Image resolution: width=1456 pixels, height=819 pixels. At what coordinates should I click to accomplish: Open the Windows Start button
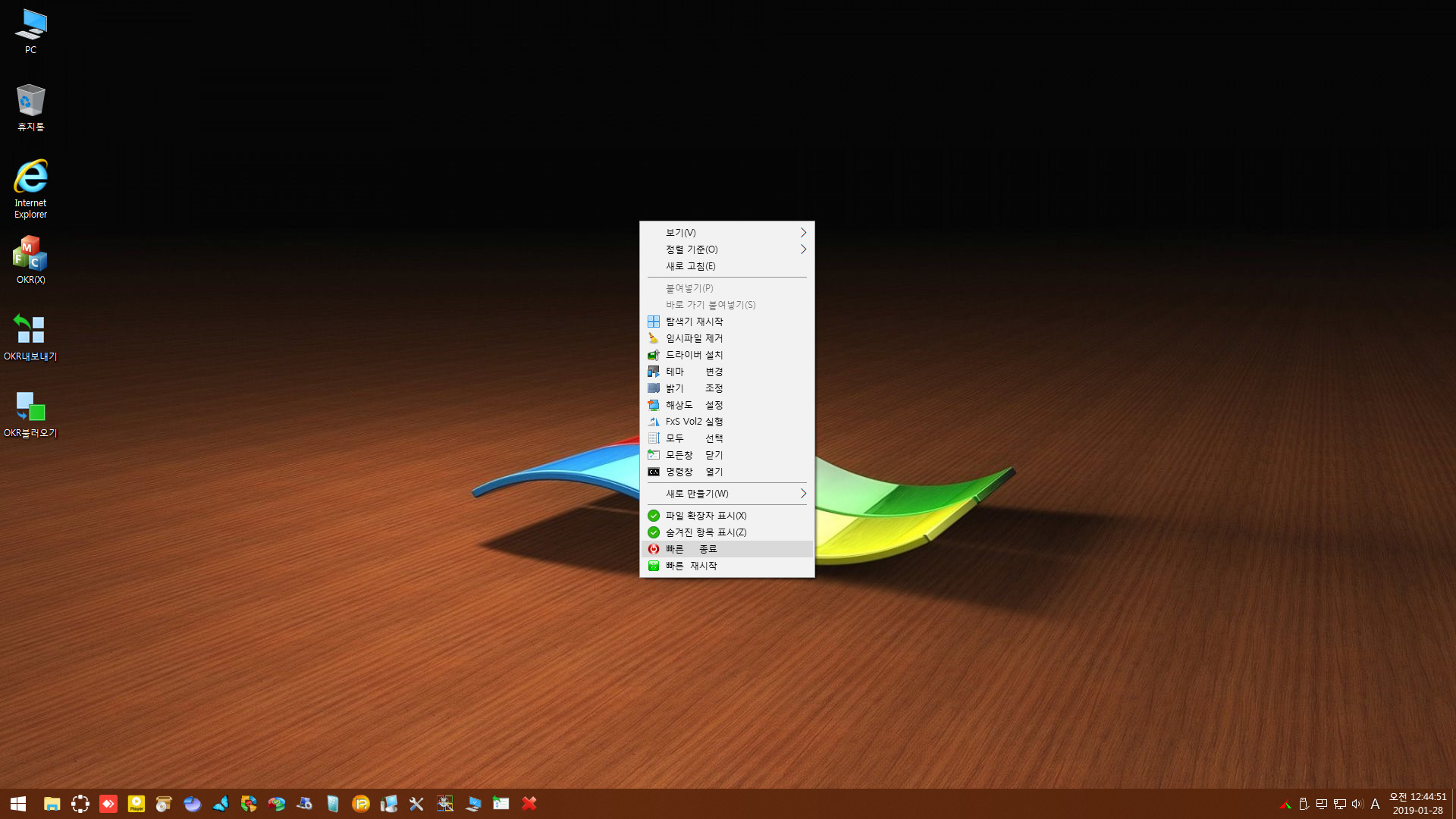click(x=18, y=804)
